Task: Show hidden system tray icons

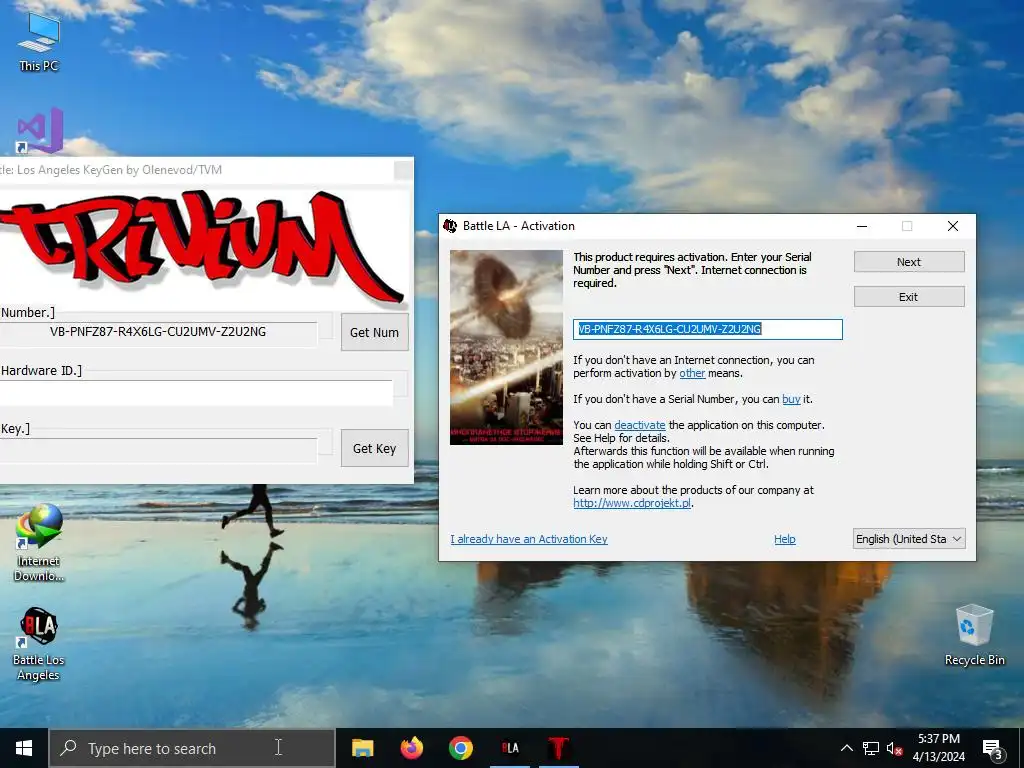Action: (x=846, y=748)
